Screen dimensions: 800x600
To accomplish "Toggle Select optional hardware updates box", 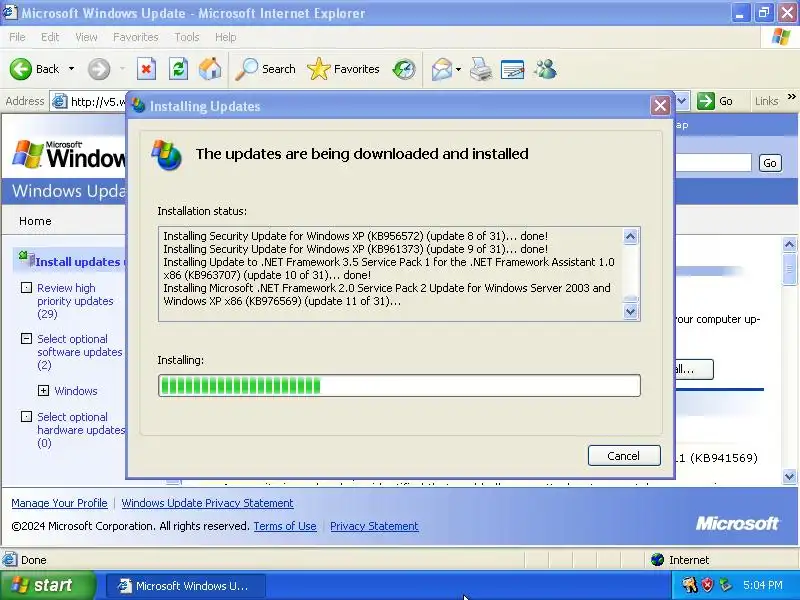I will pos(26,417).
